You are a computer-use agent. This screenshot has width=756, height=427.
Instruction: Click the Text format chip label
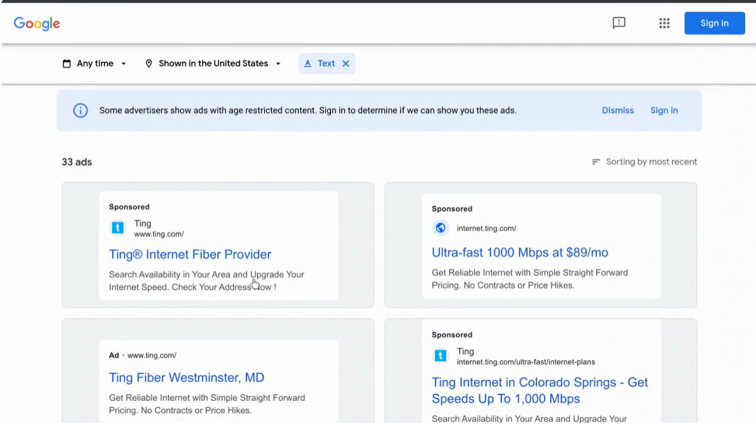click(326, 64)
